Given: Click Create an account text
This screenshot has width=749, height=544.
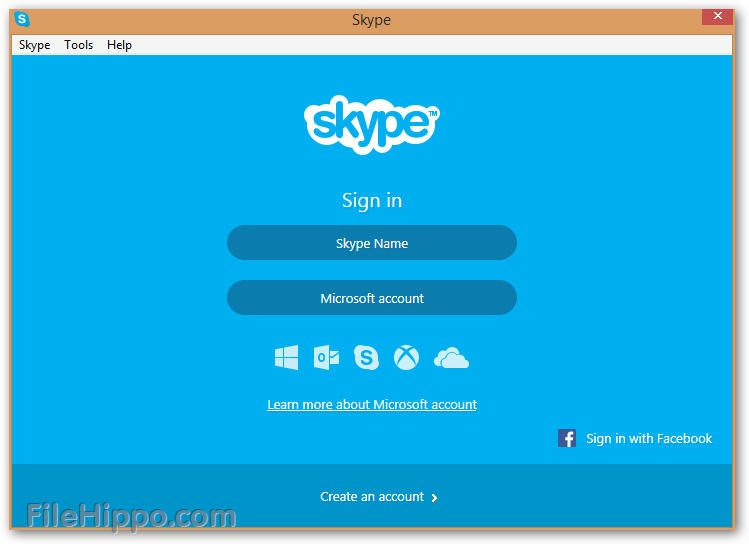Looking at the screenshot, I should coord(372,497).
